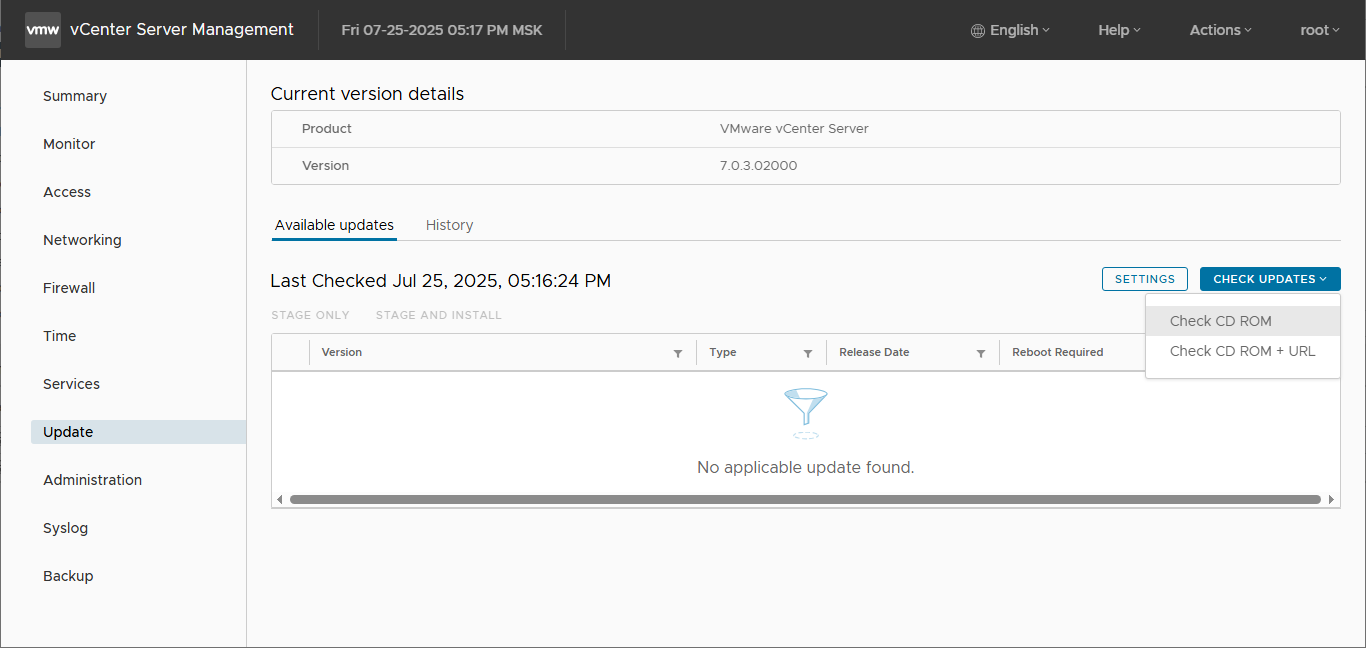Open Firewall section in sidebar
1366x649 pixels.
pos(69,288)
